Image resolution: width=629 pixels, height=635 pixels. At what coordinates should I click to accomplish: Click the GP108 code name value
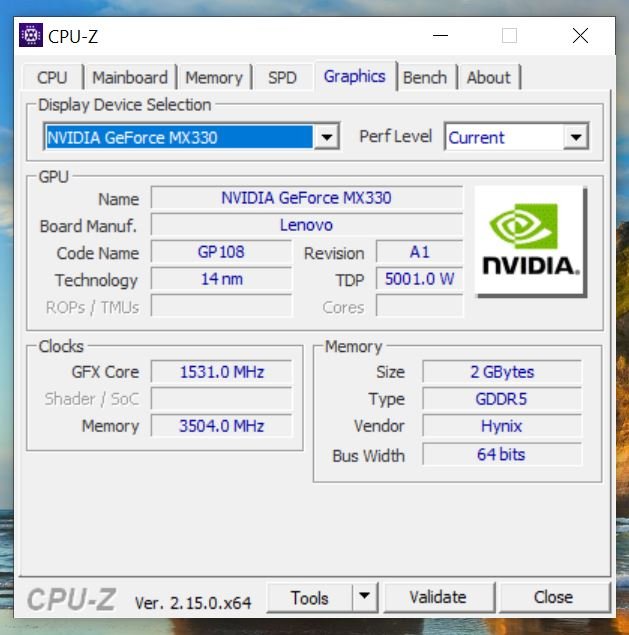pyautogui.click(x=221, y=252)
